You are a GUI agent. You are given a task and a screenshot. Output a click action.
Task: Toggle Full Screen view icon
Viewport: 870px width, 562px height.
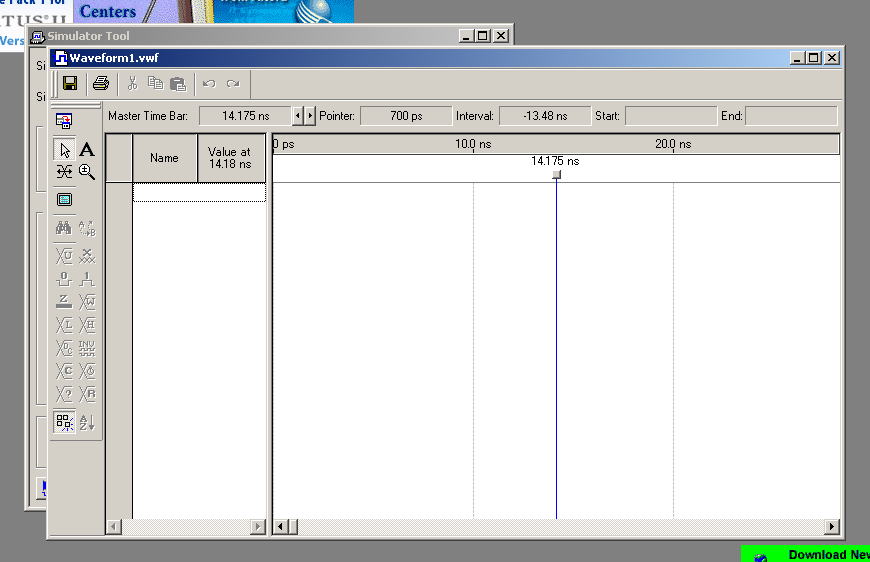64,199
